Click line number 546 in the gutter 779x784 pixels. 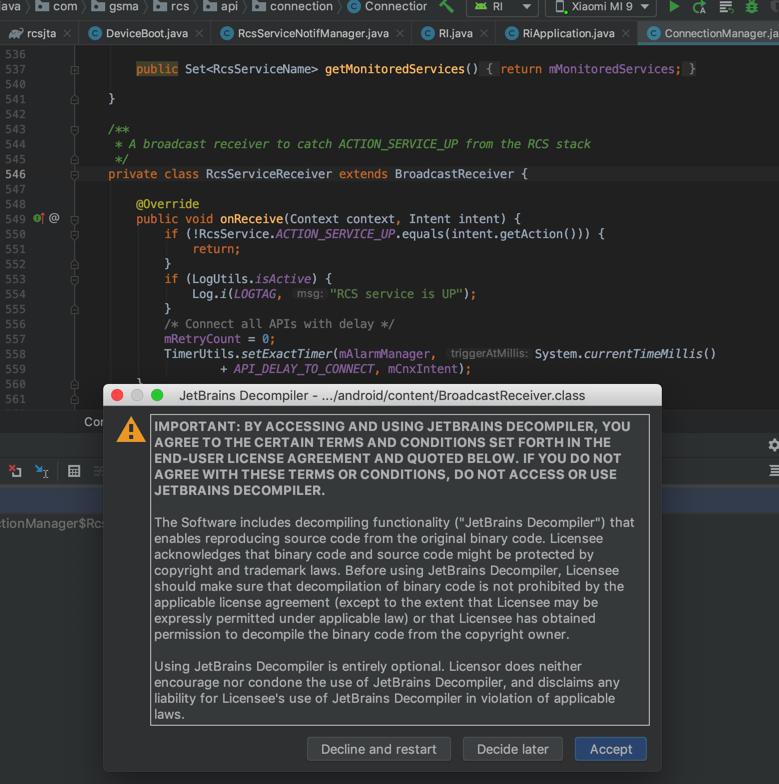click(16, 174)
